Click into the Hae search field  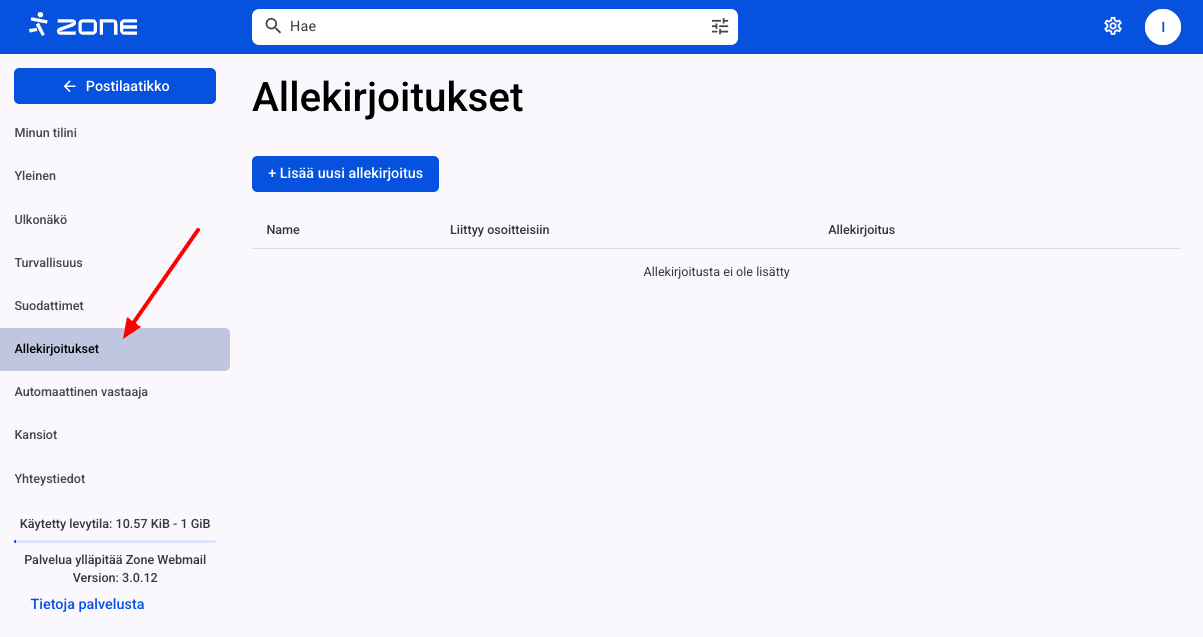coord(490,26)
